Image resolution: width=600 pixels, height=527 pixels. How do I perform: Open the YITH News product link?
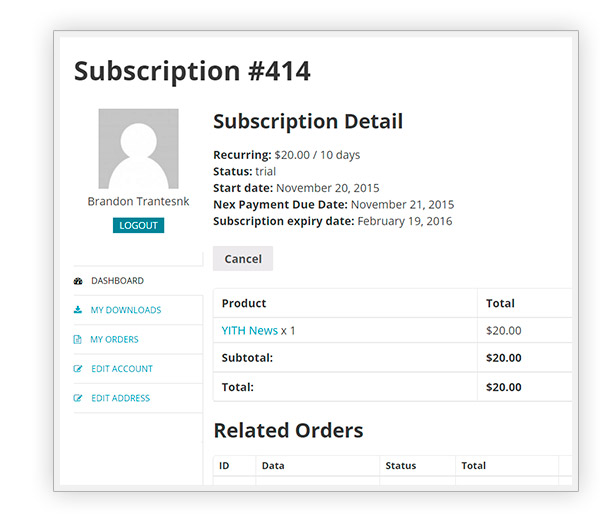click(249, 331)
